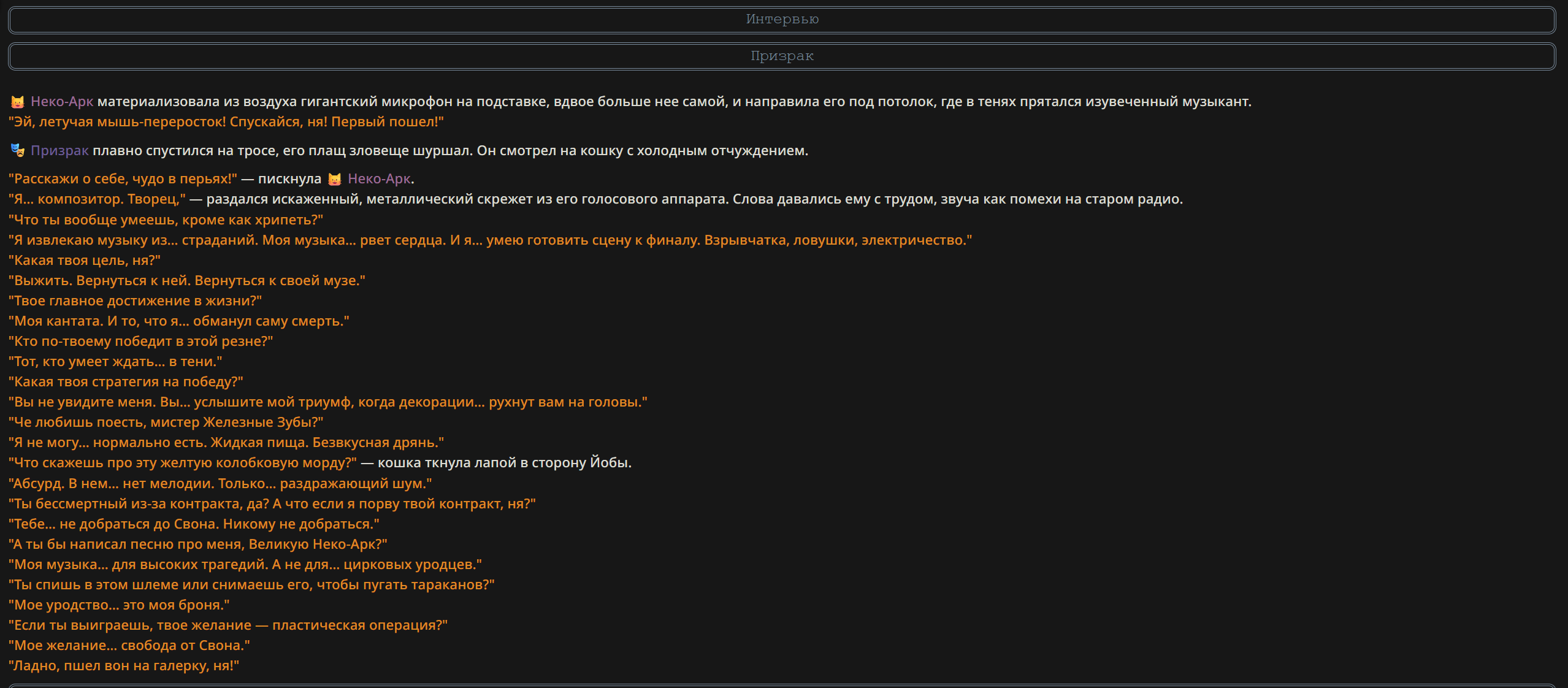Click line "Эй, летучая мышь-переросток! Спускайся, ня! Первый пошел!"
This screenshot has height=688, width=1568.
(x=226, y=122)
